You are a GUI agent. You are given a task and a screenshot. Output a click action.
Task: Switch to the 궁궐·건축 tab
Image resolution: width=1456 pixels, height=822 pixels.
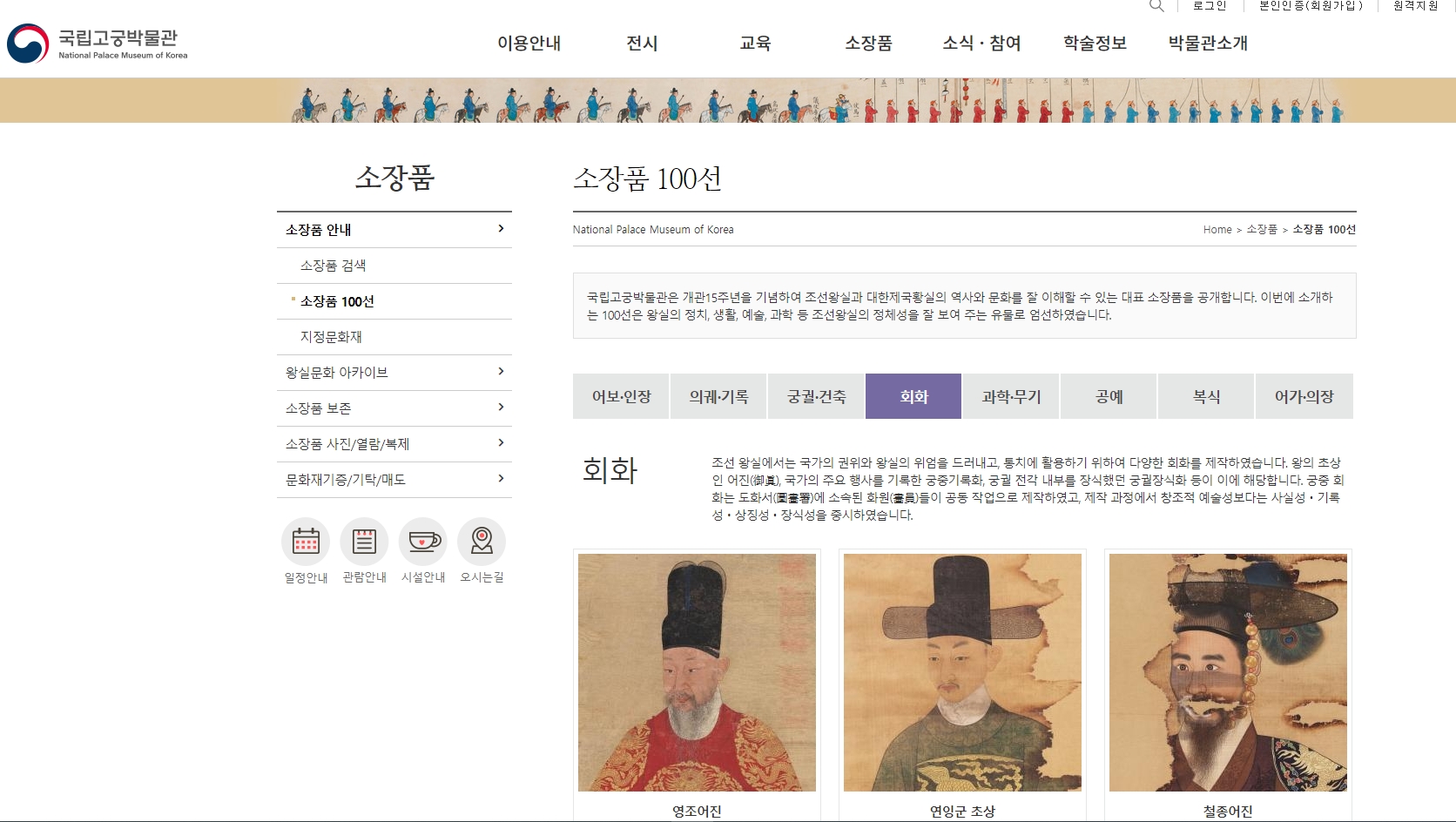tap(816, 396)
